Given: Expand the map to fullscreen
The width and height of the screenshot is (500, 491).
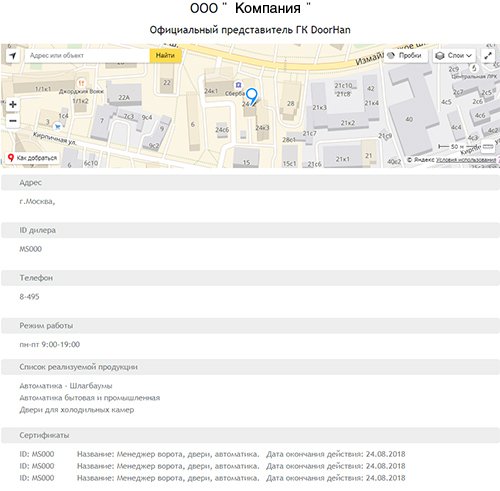Looking at the screenshot, I should (x=488, y=56).
